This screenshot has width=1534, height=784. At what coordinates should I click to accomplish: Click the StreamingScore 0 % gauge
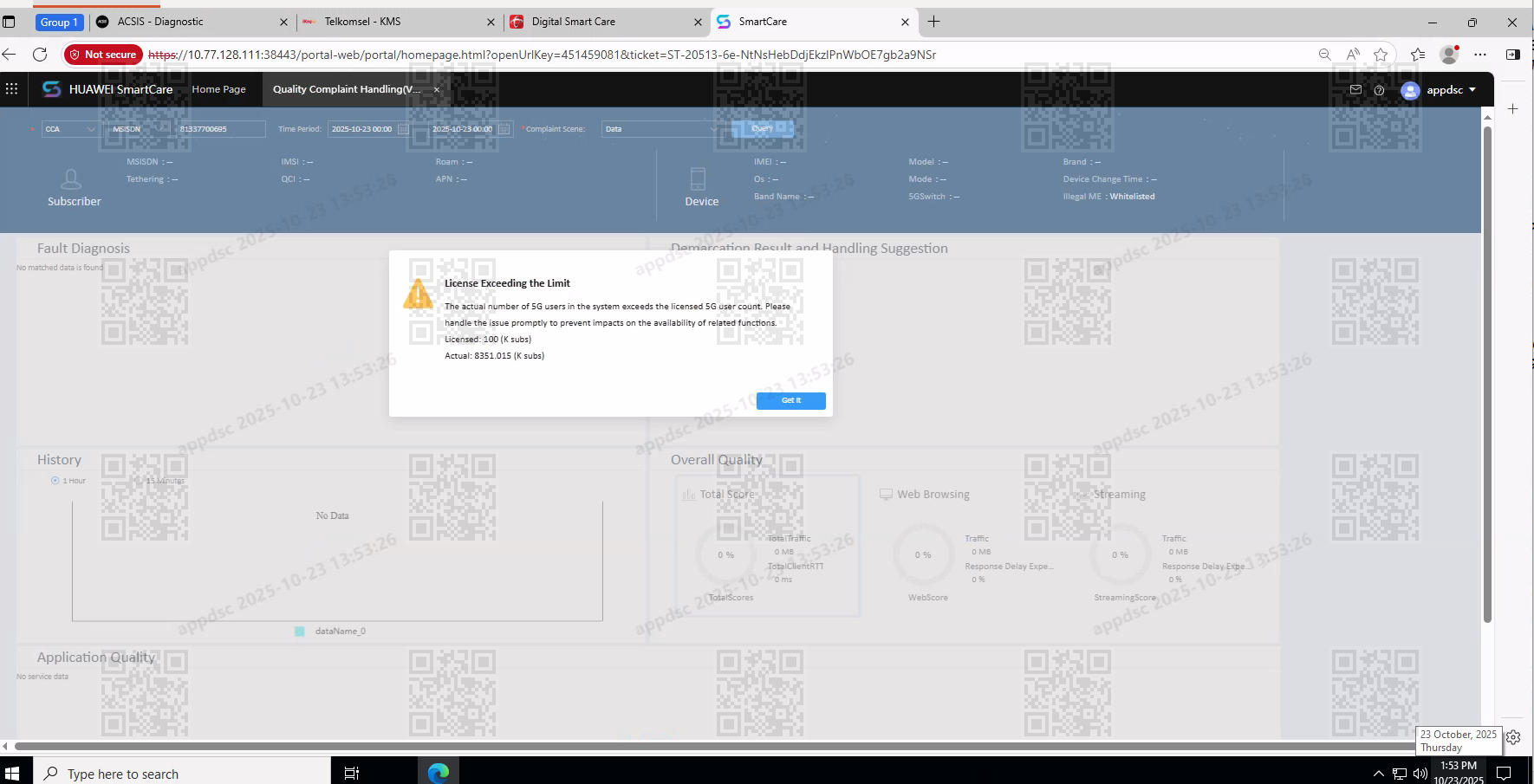(1120, 555)
